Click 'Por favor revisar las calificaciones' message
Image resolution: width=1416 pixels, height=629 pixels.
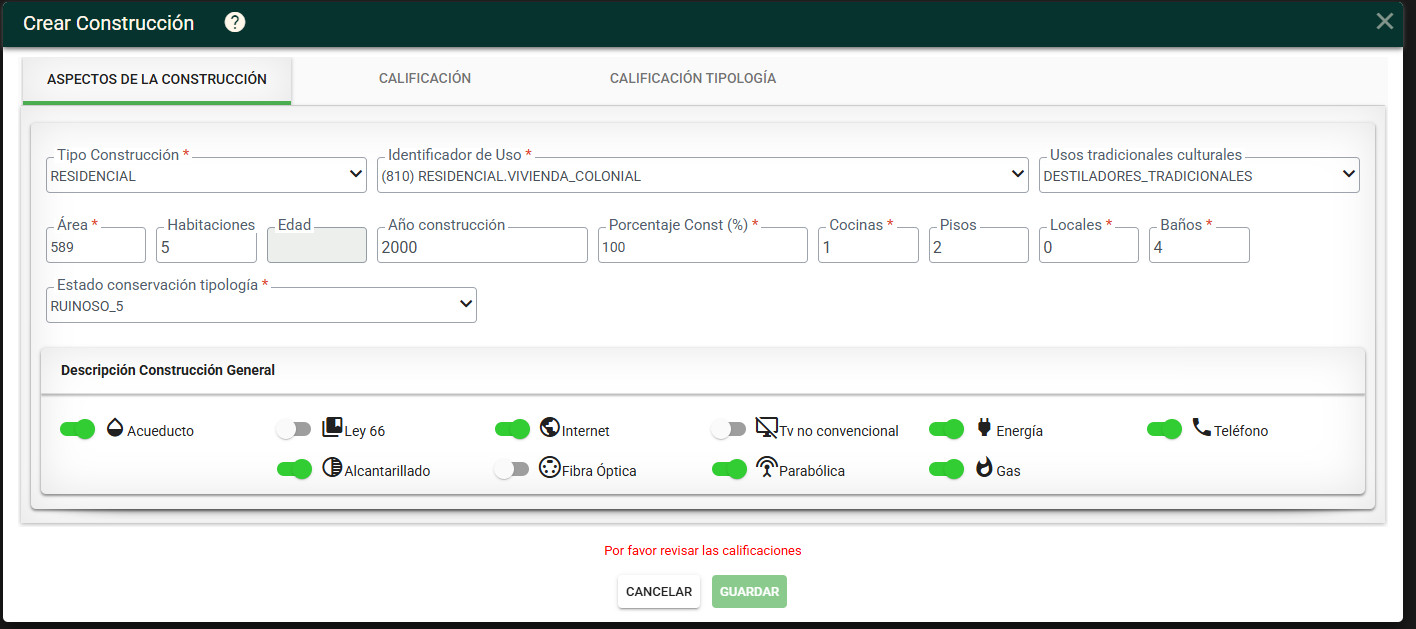click(x=703, y=550)
